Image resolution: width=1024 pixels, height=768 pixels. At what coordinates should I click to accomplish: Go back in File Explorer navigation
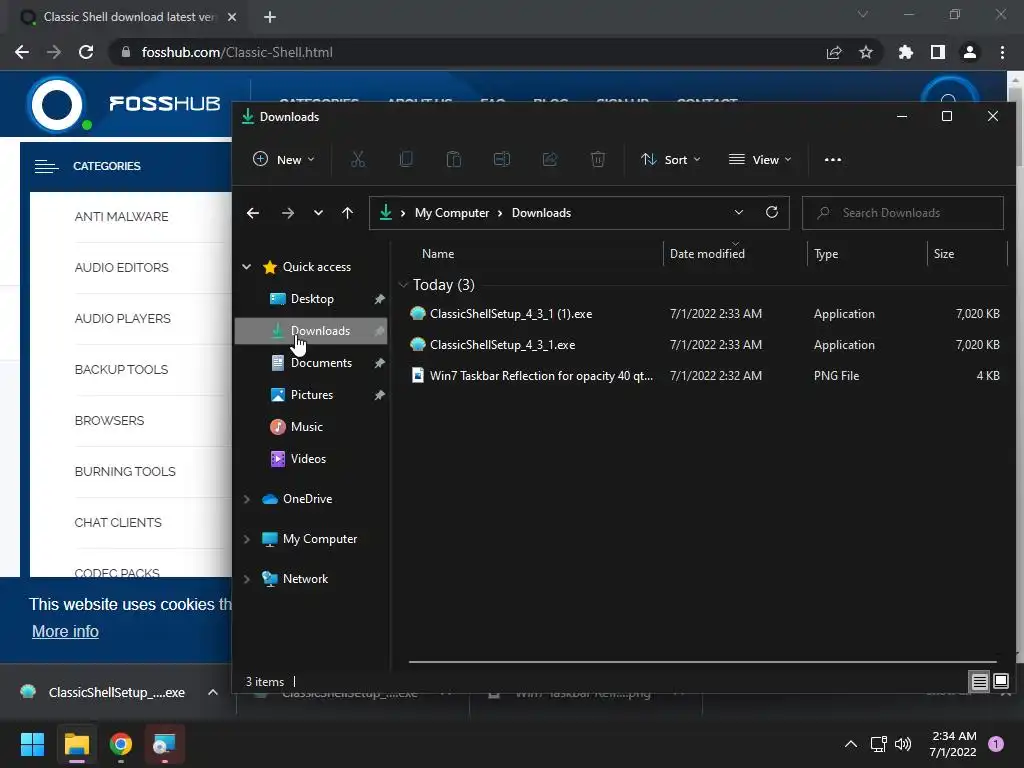[x=253, y=213]
